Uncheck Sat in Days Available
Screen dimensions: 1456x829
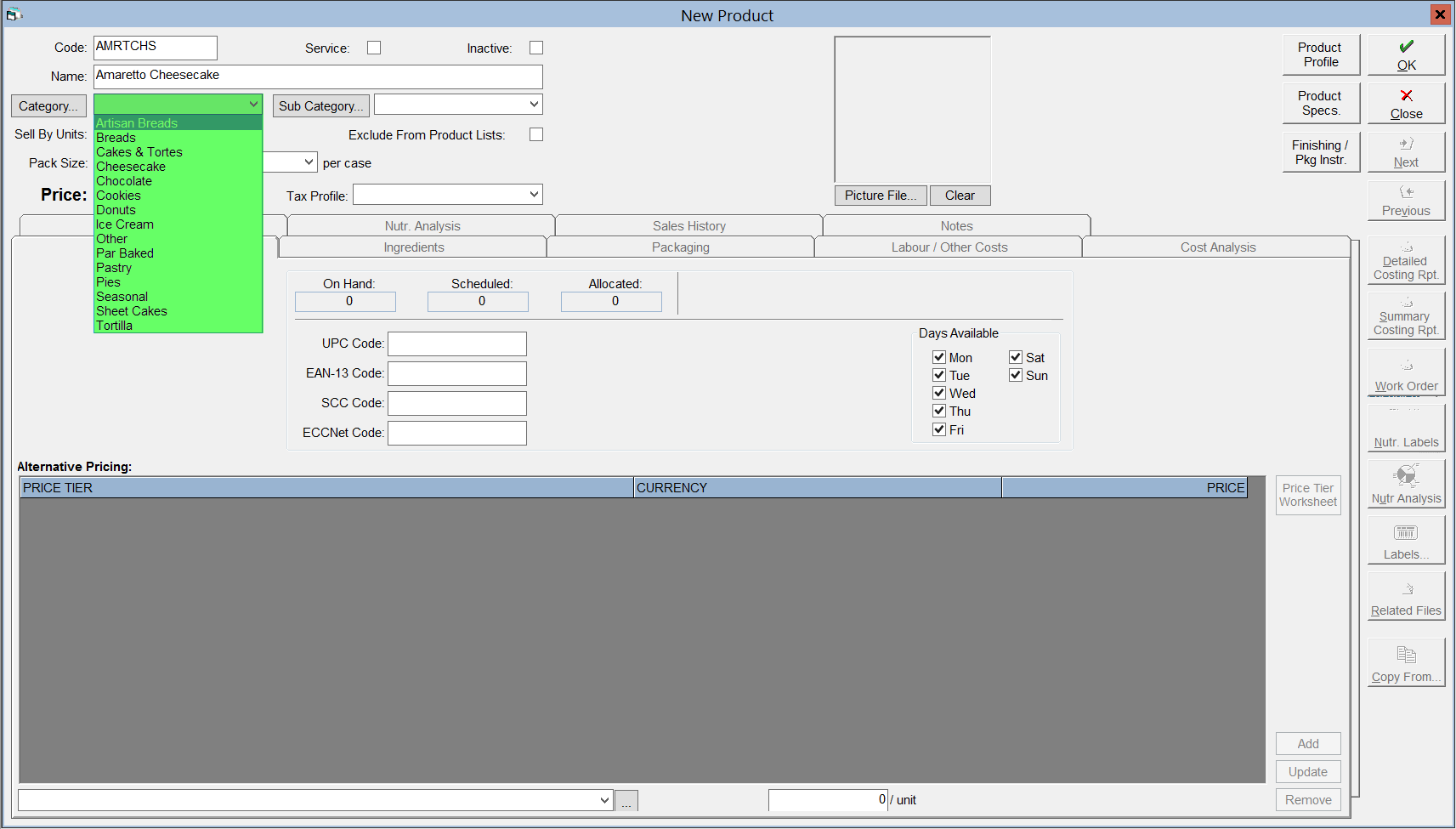pyautogui.click(x=1016, y=357)
